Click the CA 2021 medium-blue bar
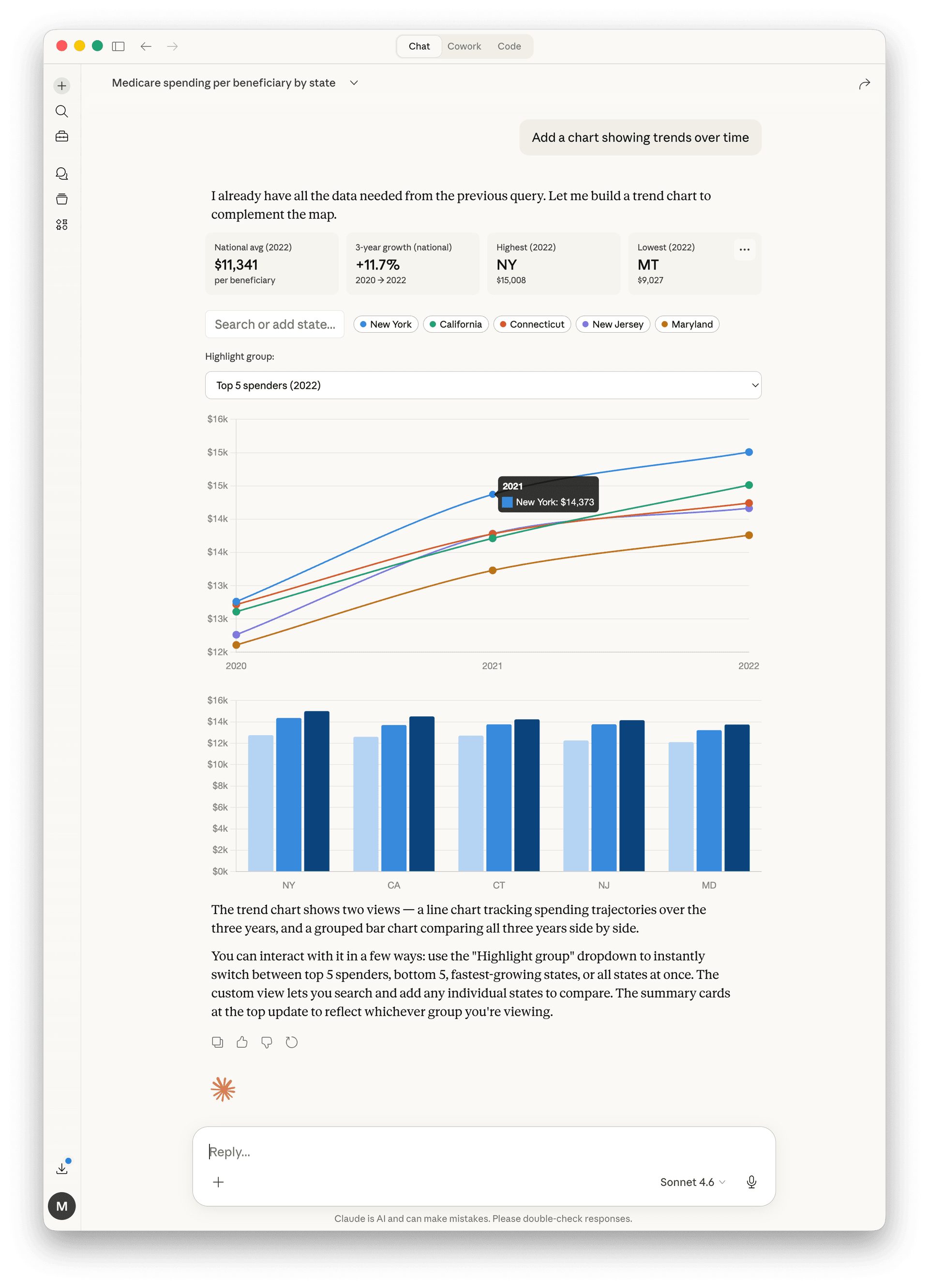This screenshot has height=1288, width=929. [x=394, y=798]
